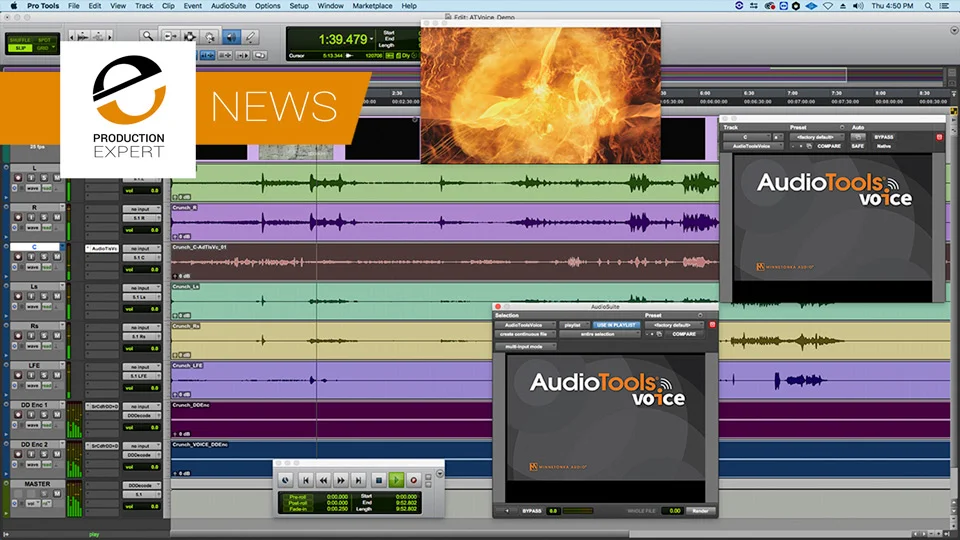Mute the C track

(x=57, y=257)
